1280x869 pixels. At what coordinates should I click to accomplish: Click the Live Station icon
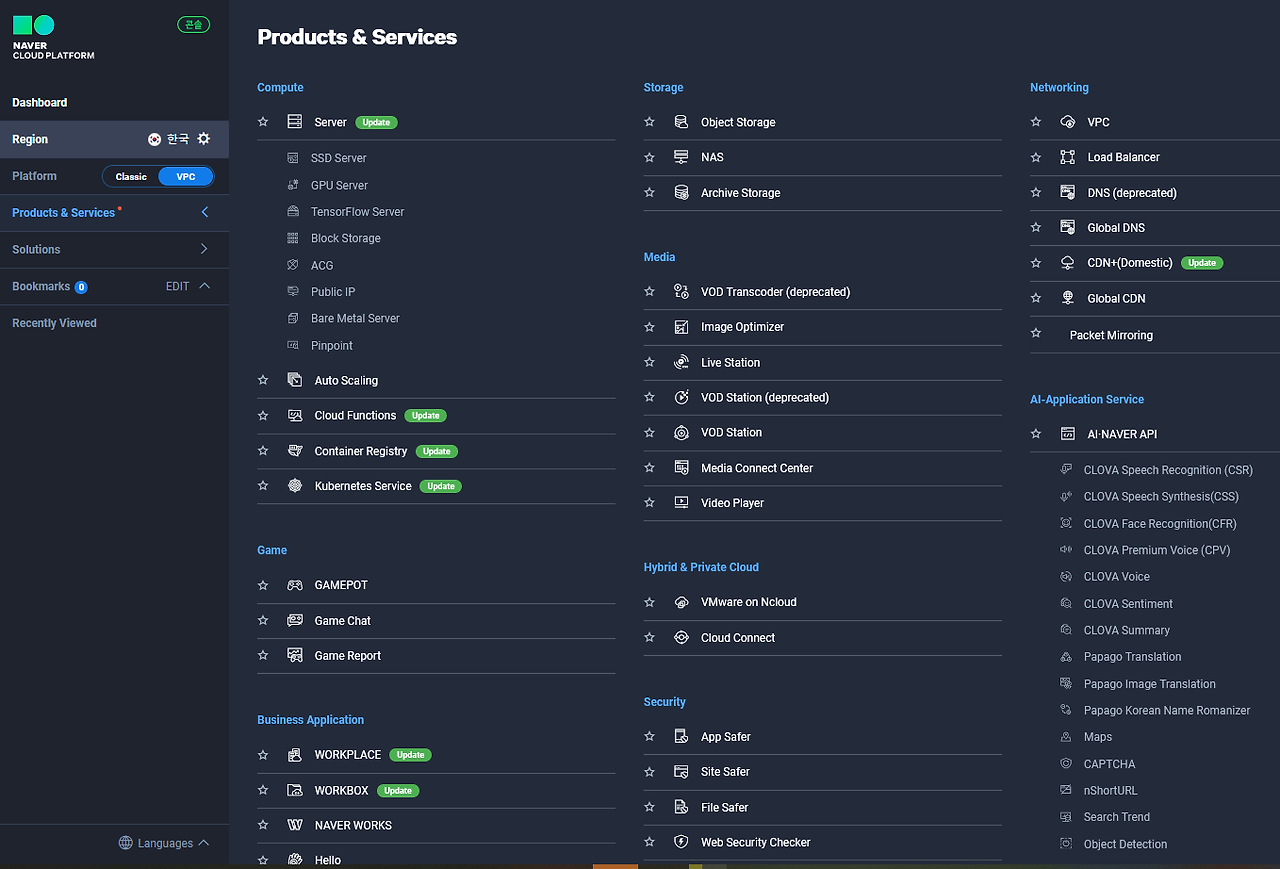coord(681,362)
